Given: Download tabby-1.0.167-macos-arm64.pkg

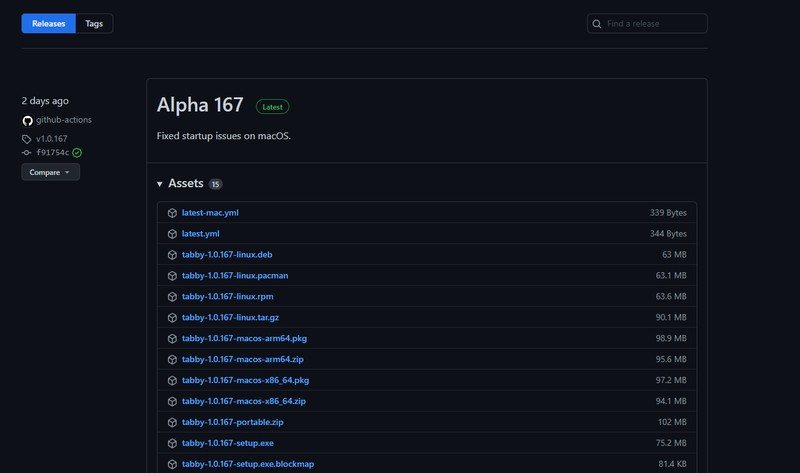Looking at the screenshot, I should [244, 338].
